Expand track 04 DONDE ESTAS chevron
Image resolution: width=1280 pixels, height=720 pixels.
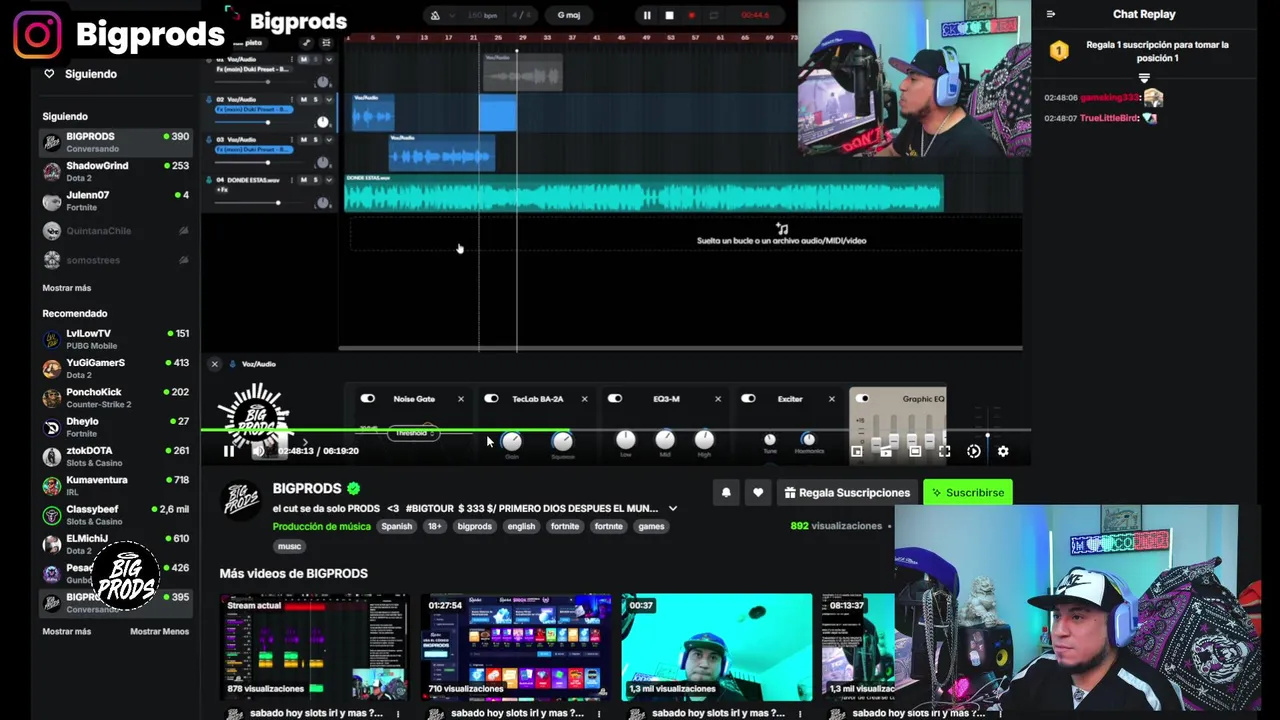(328, 180)
